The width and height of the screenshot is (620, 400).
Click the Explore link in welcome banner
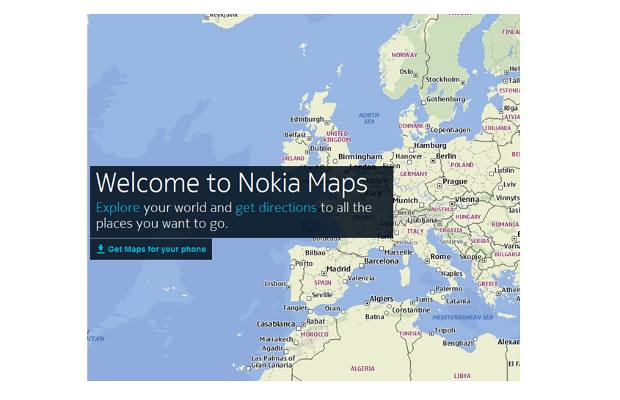(x=117, y=208)
